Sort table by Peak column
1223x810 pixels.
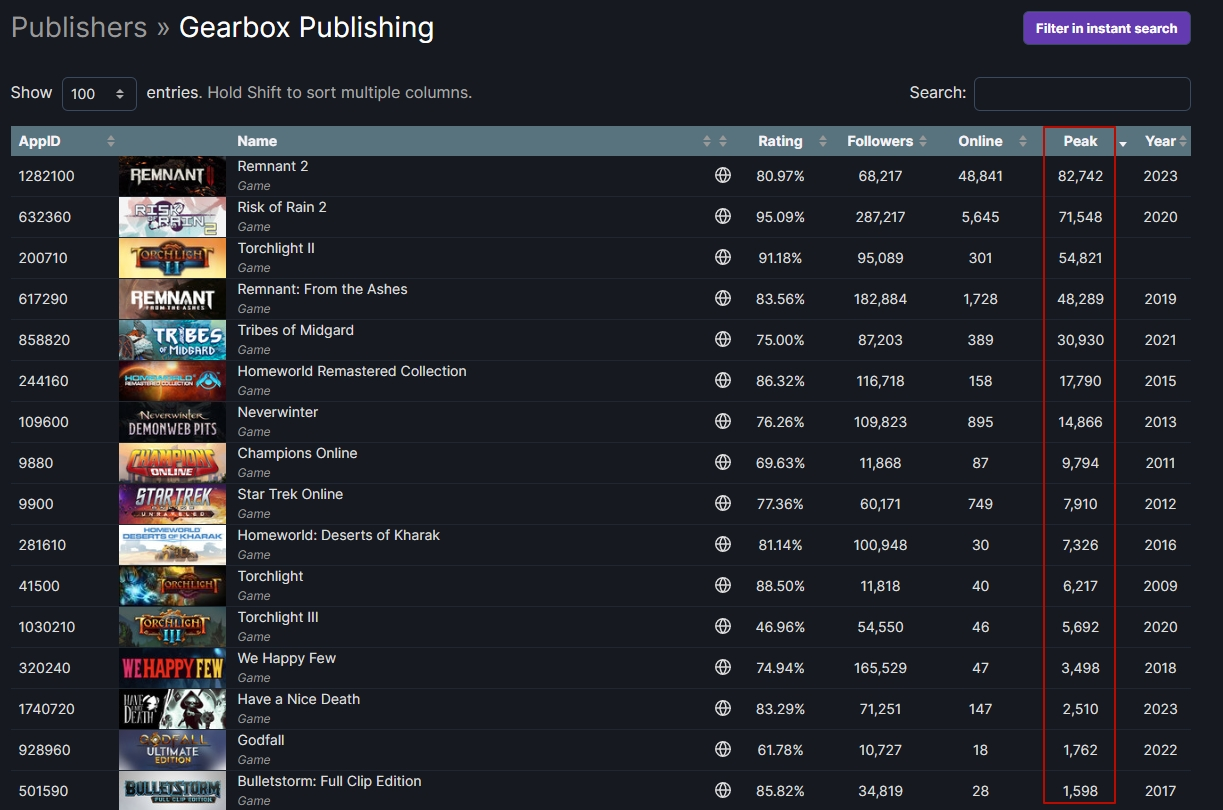point(1080,141)
